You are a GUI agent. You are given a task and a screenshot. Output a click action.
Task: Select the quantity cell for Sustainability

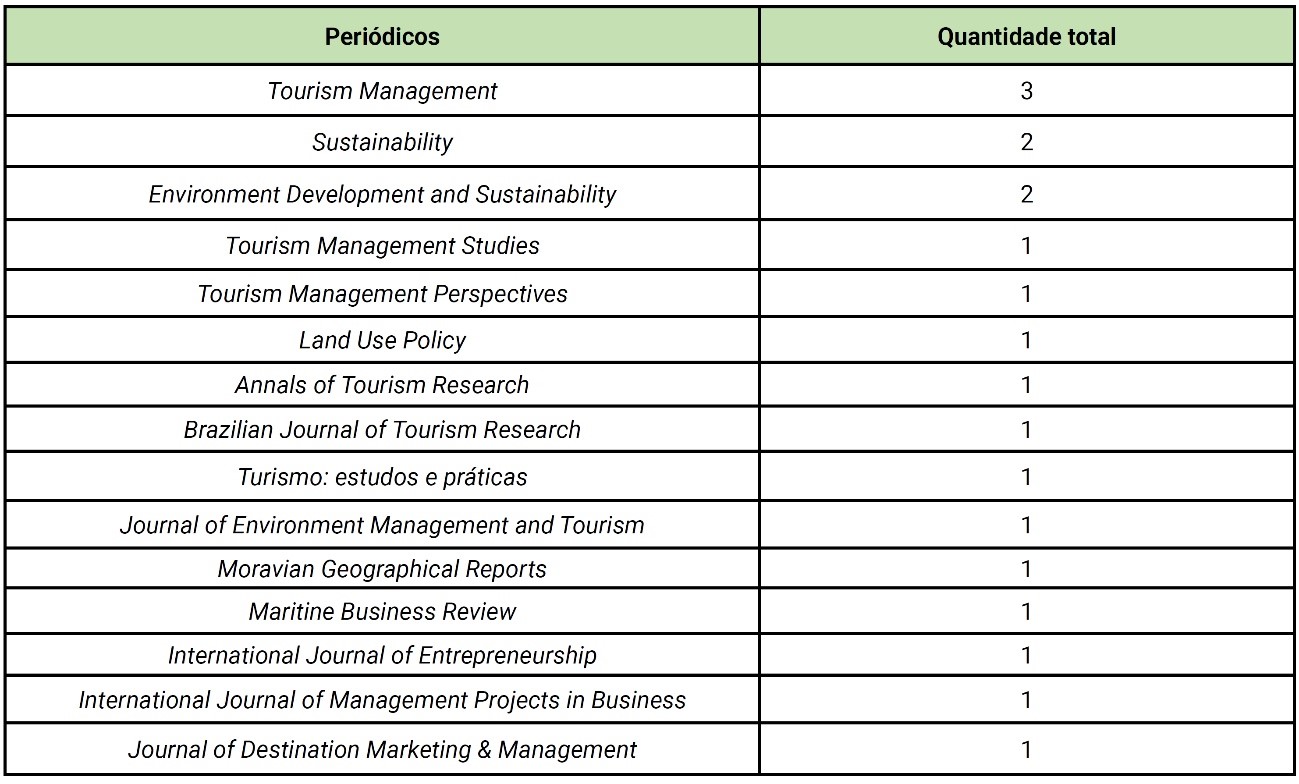point(1026,142)
